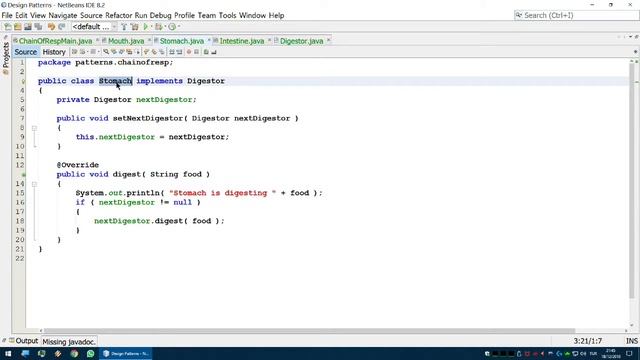Open the Edit menu

[21, 16]
